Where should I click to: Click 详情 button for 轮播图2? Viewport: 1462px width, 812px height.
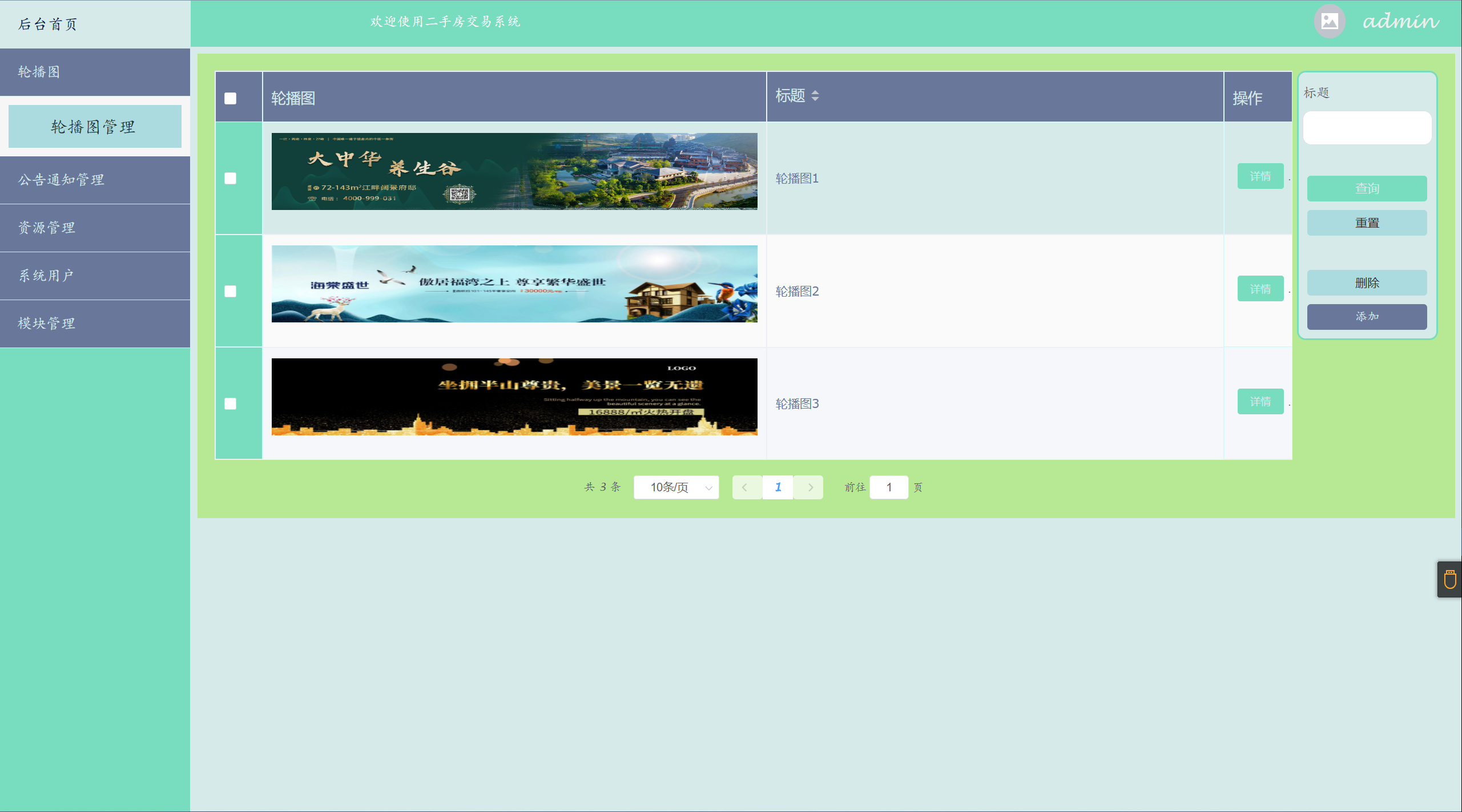1260,289
